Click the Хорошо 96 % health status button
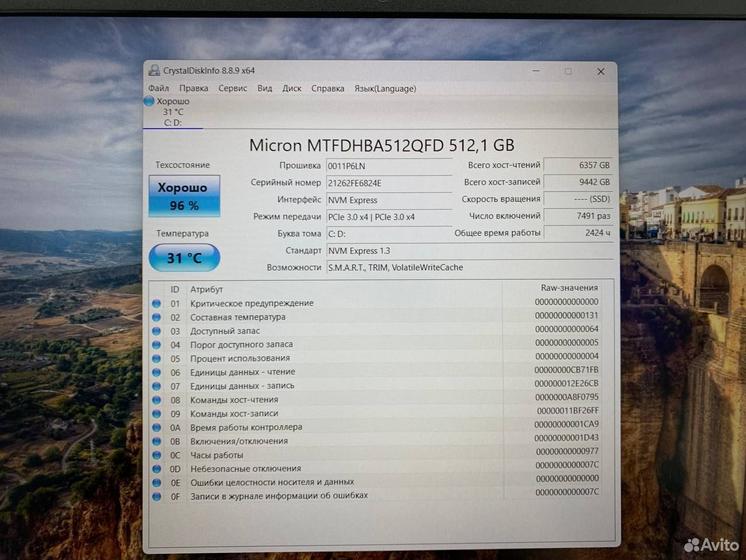 coord(185,196)
